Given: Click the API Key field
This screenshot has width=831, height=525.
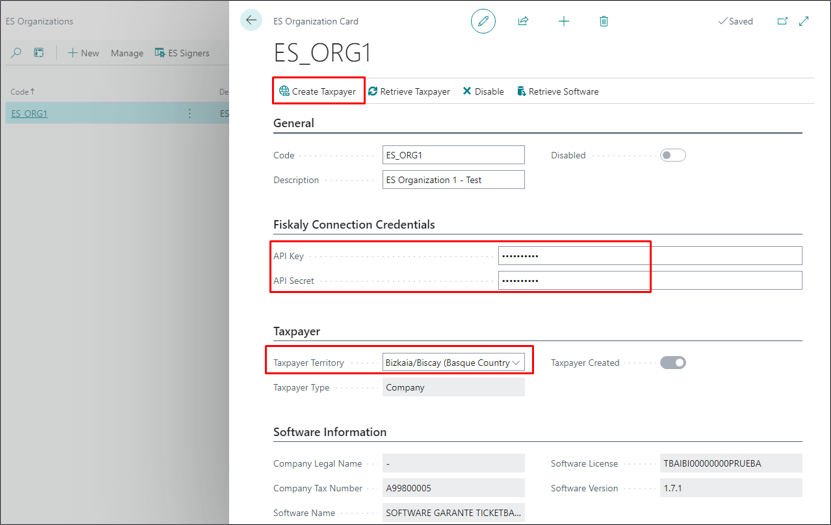Looking at the screenshot, I should coord(650,256).
